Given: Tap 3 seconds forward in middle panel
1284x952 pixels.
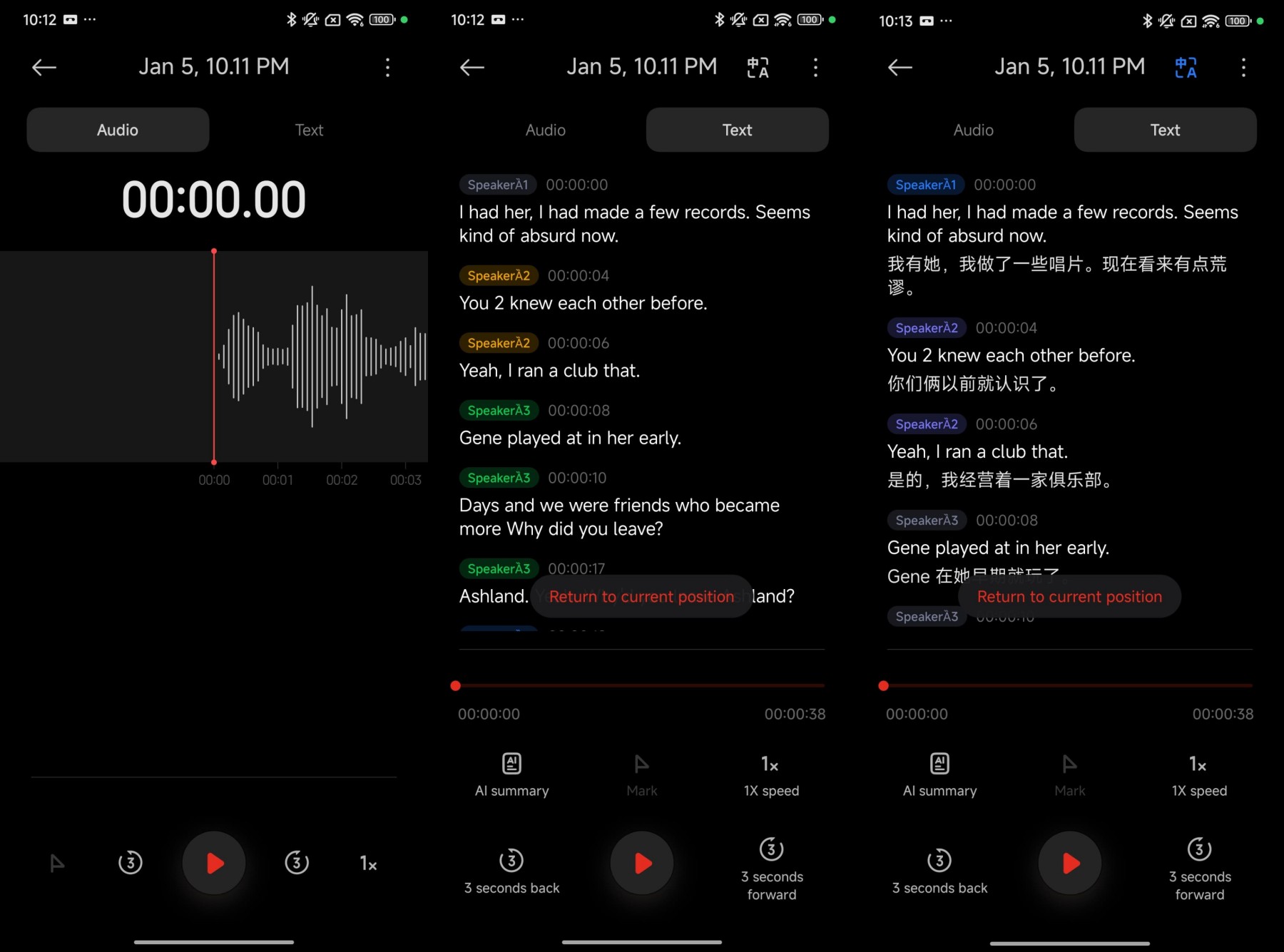Looking at the screenshot, I should coord(772,869).
